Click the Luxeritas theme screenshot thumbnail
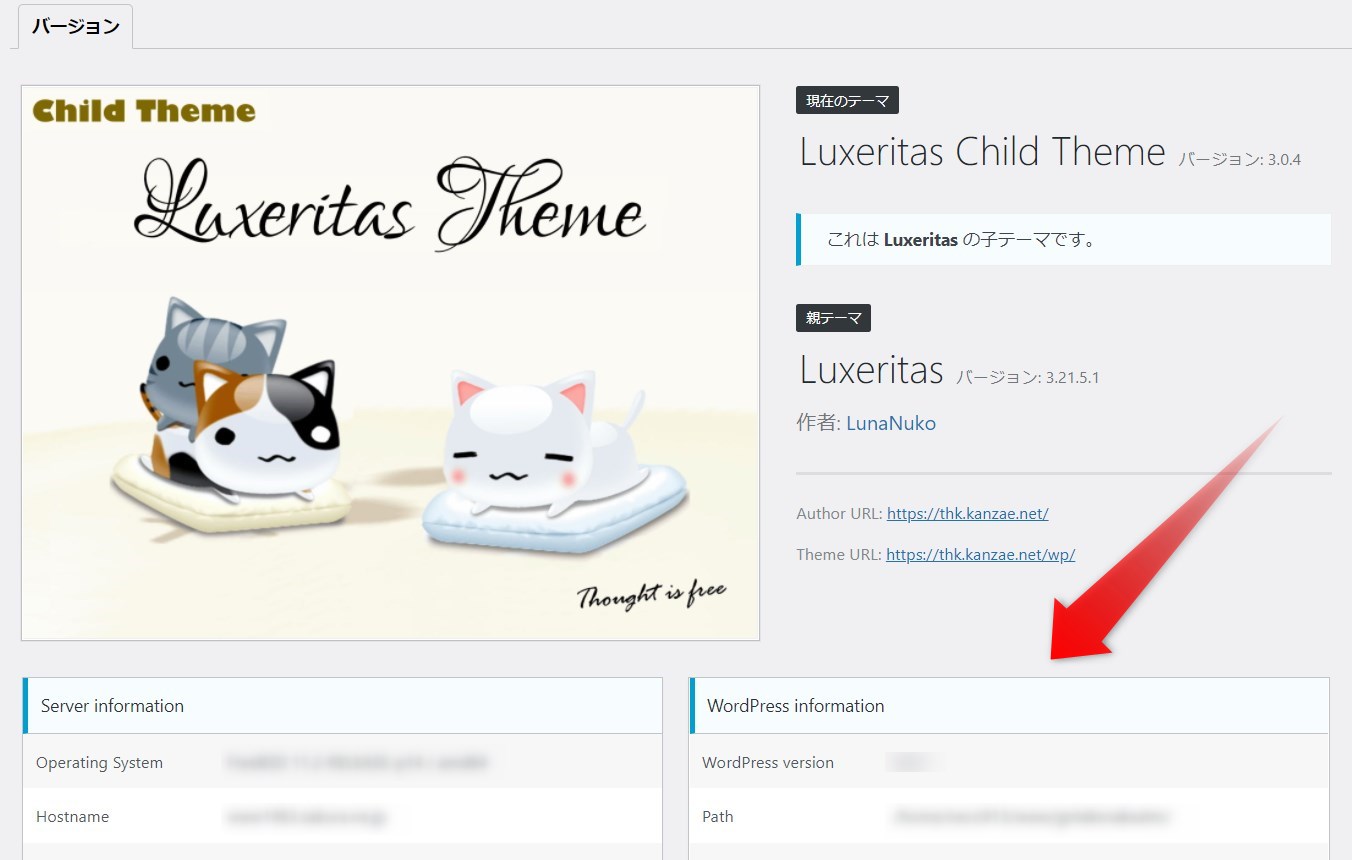This screenshot has height=860, width=1352. click(390, 363)
